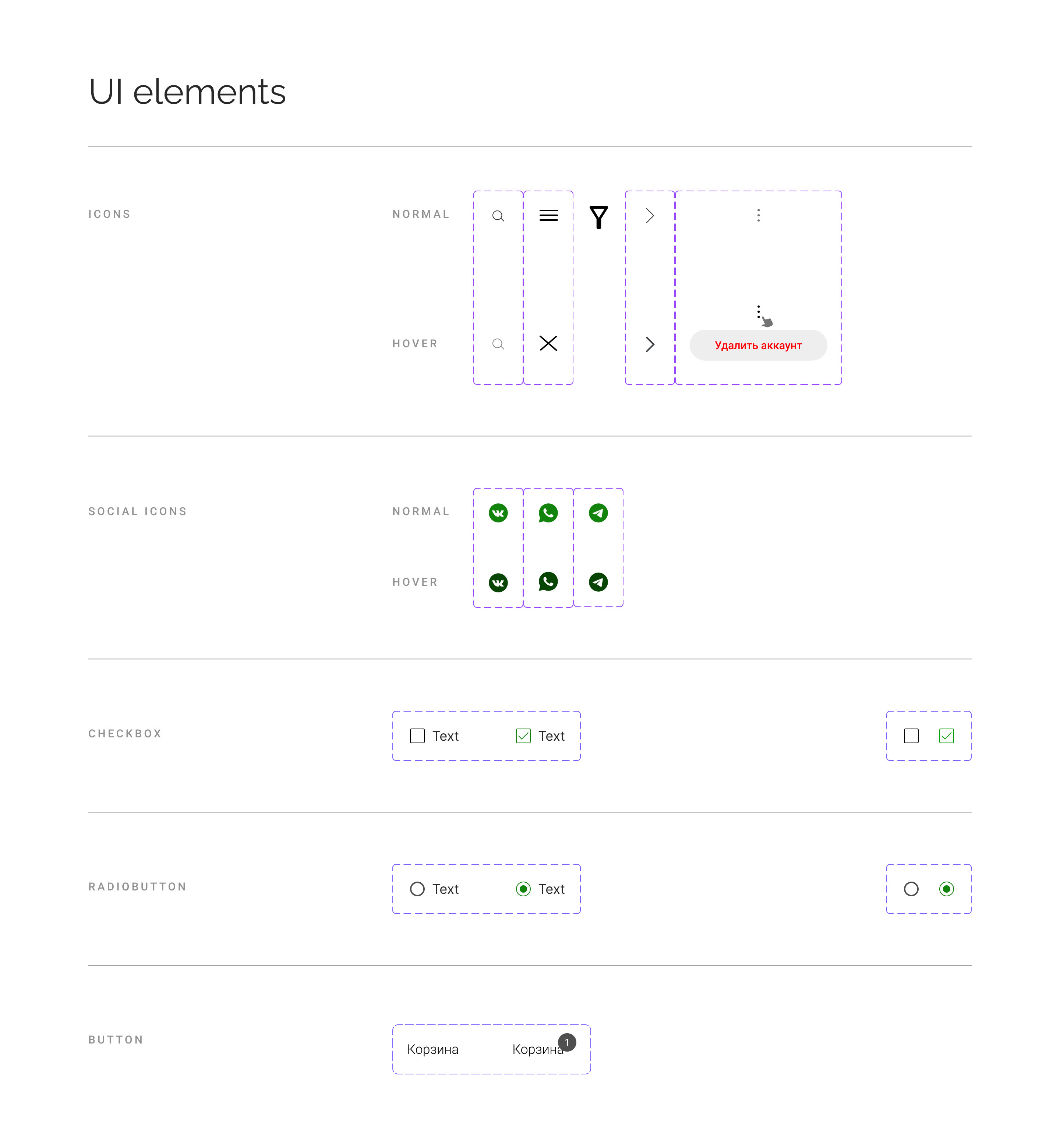Select the unselected radio button labeled Text

(x=418, y=889)
